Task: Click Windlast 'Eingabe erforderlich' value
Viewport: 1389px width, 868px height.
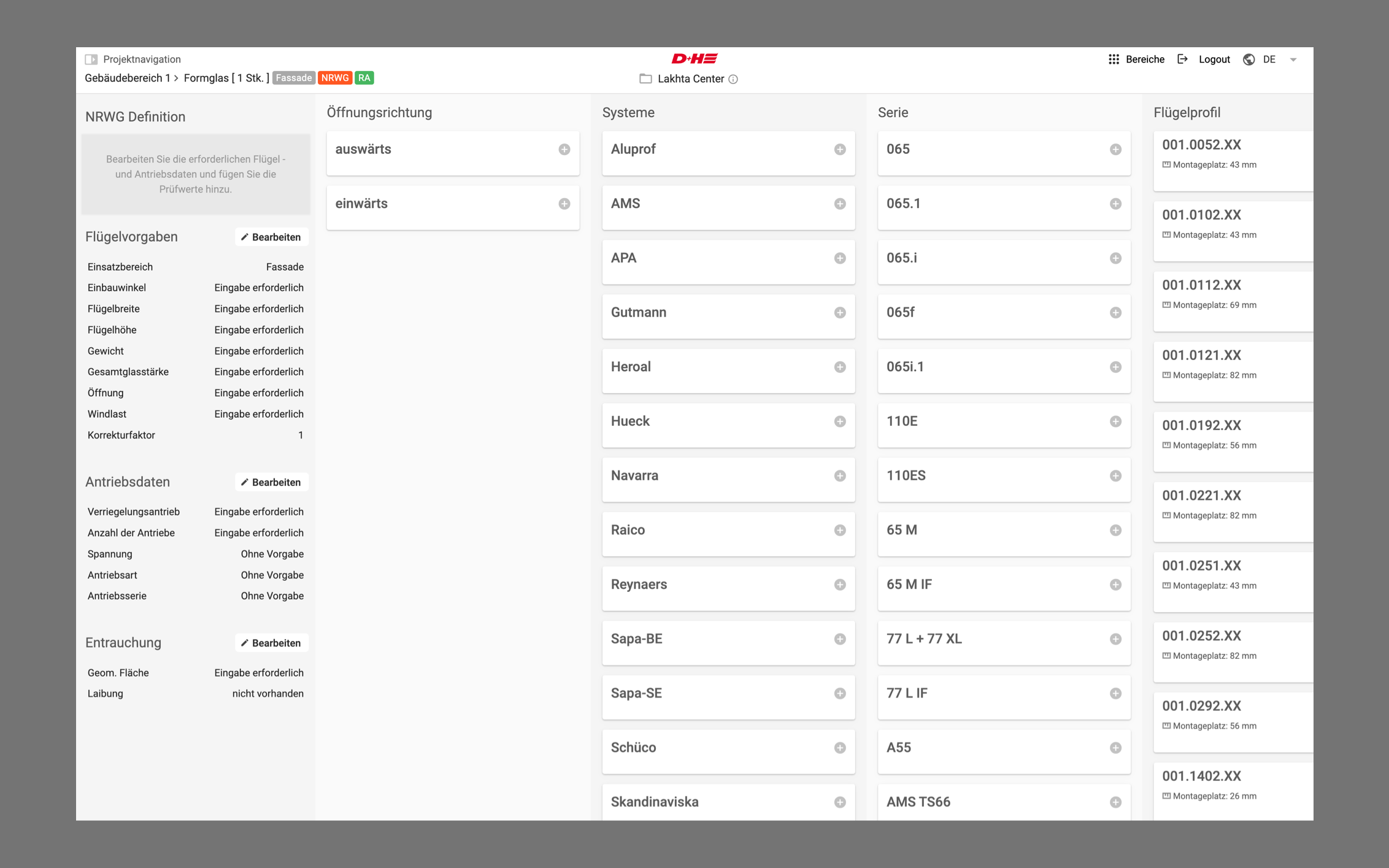Action: pyautogui.click(x=259, y=414)
